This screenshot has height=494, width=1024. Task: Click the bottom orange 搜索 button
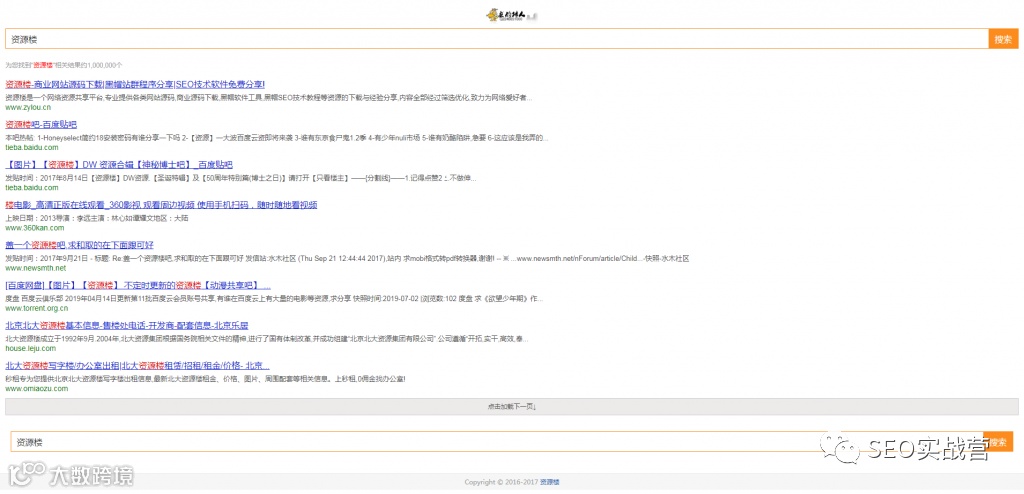998,442
